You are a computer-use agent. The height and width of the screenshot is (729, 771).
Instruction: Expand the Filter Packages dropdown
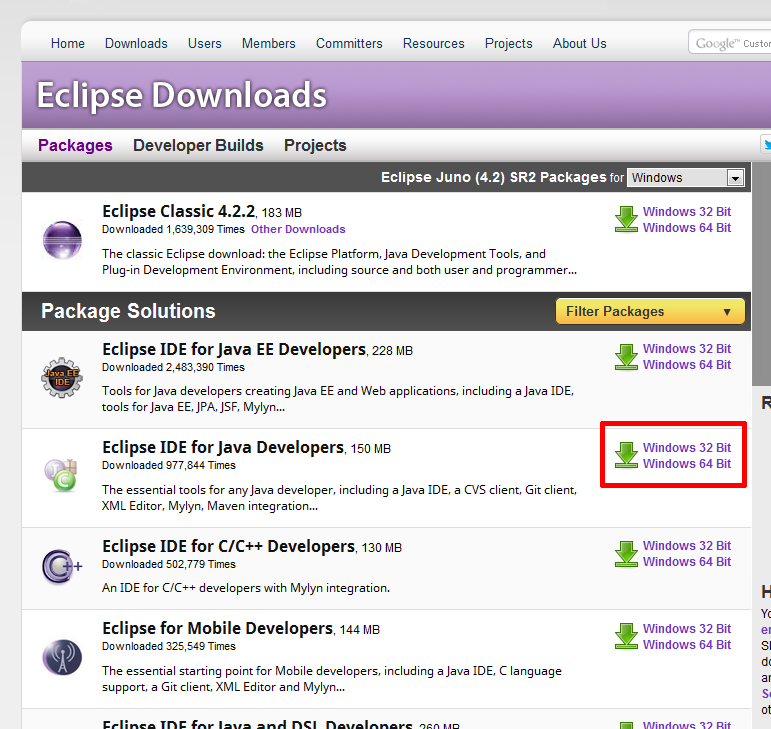650,311
